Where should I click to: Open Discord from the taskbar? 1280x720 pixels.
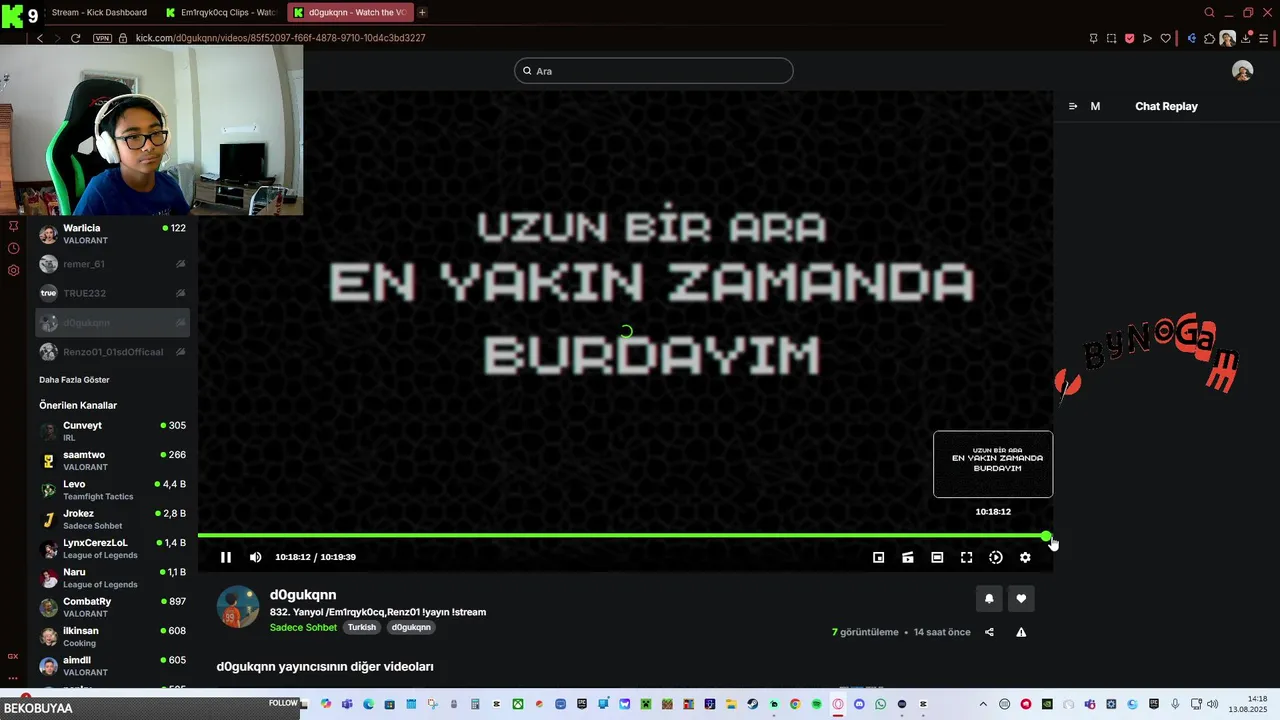pyautogui.click(x=859, y=704)
